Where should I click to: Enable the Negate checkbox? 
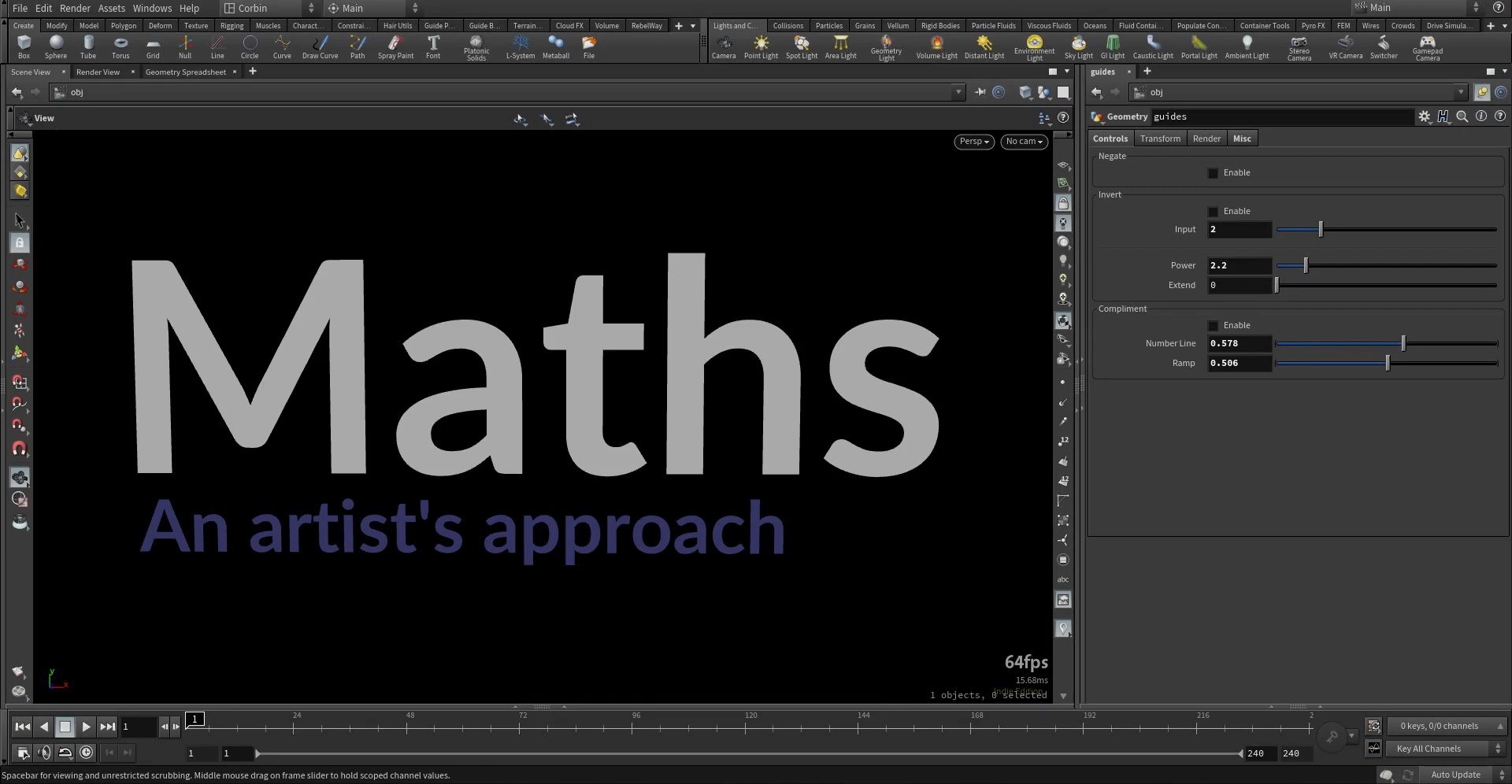(1213, 173)
